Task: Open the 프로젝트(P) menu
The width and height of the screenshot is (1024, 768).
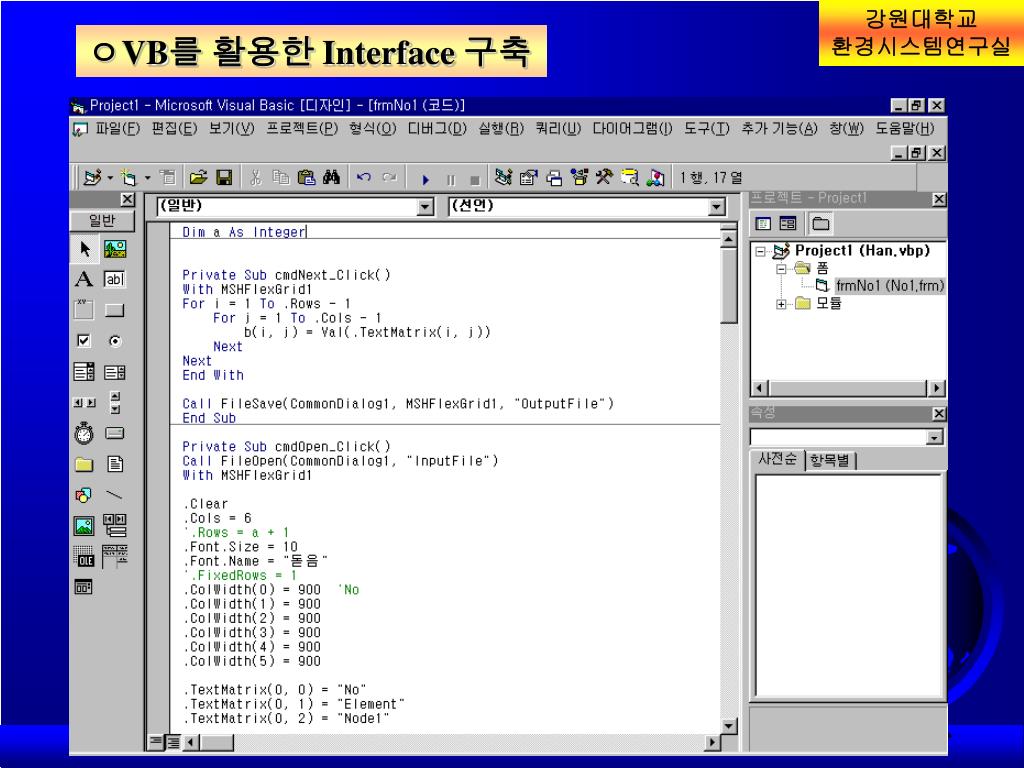Action: pyautogui.click(x=302, y=129)
